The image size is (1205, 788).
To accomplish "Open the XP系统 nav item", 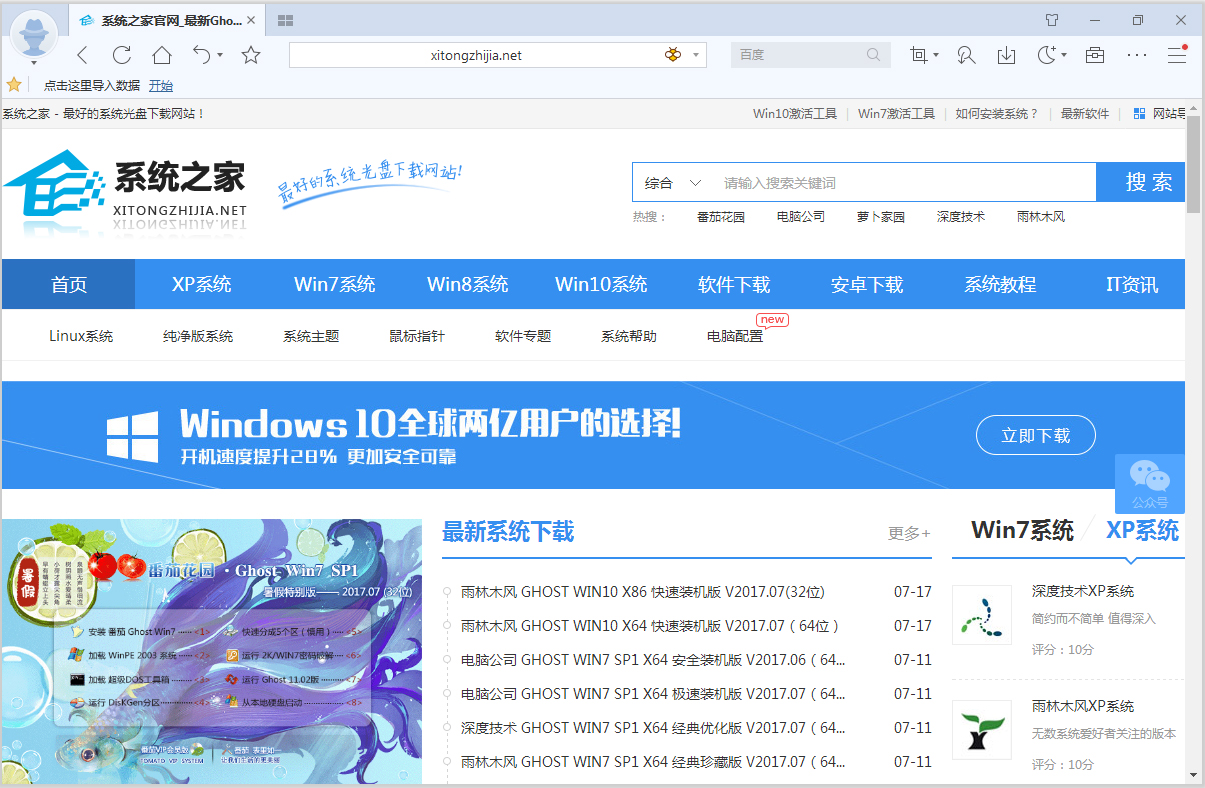I will pyautogui.click(x=201, y=284).
